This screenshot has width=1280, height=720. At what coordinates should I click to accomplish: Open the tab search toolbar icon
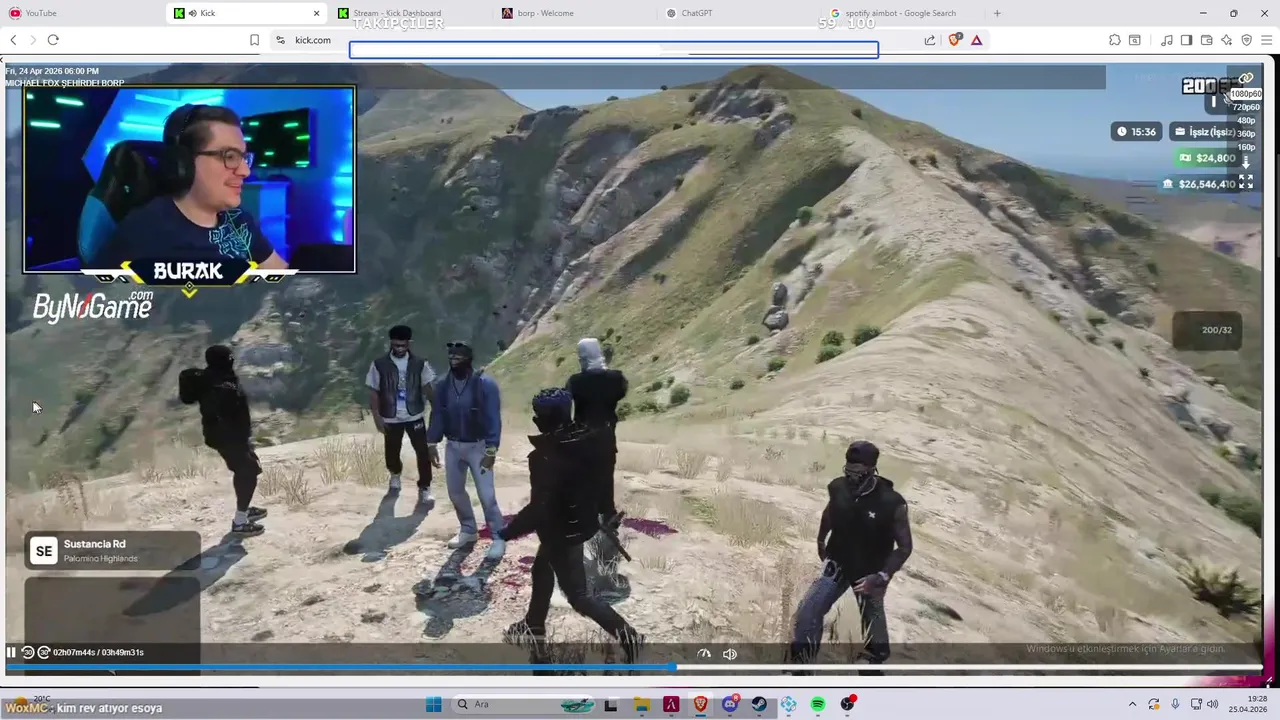tap(1135, 40)
